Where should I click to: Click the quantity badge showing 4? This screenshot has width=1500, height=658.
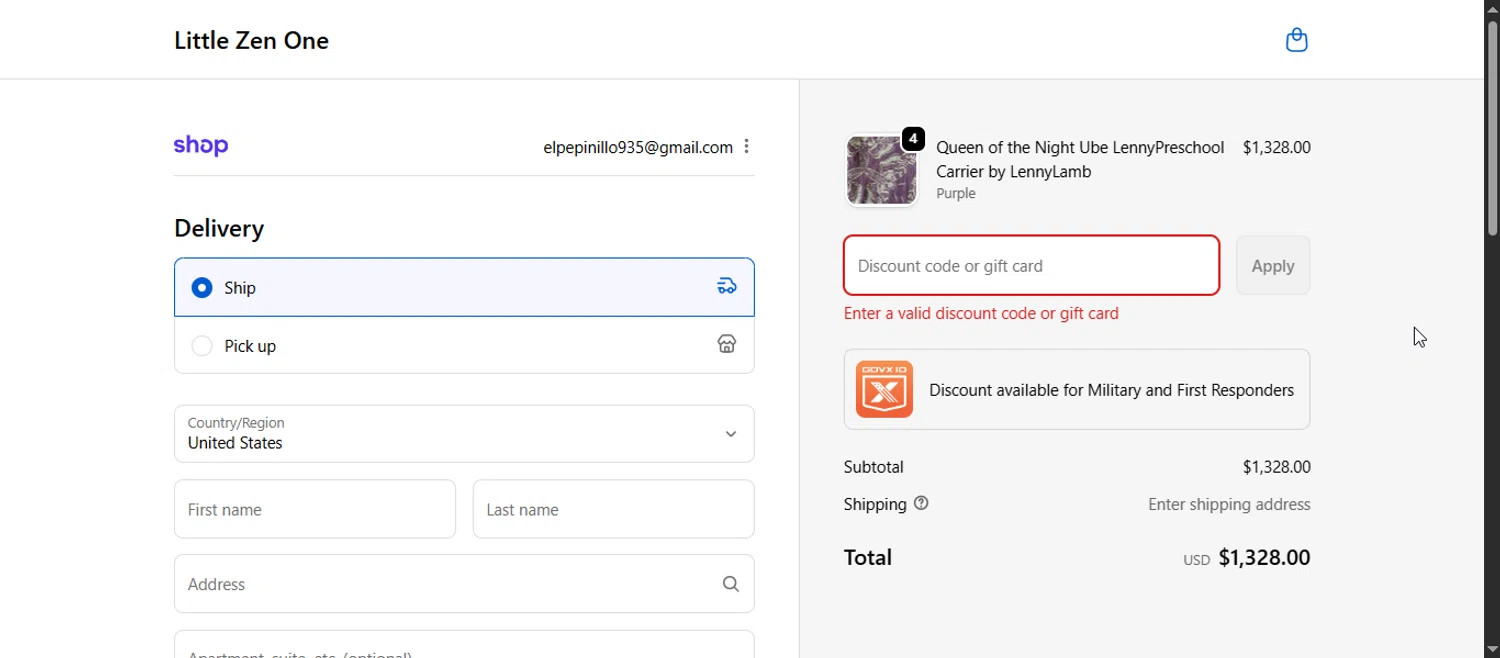pos(913,139)
